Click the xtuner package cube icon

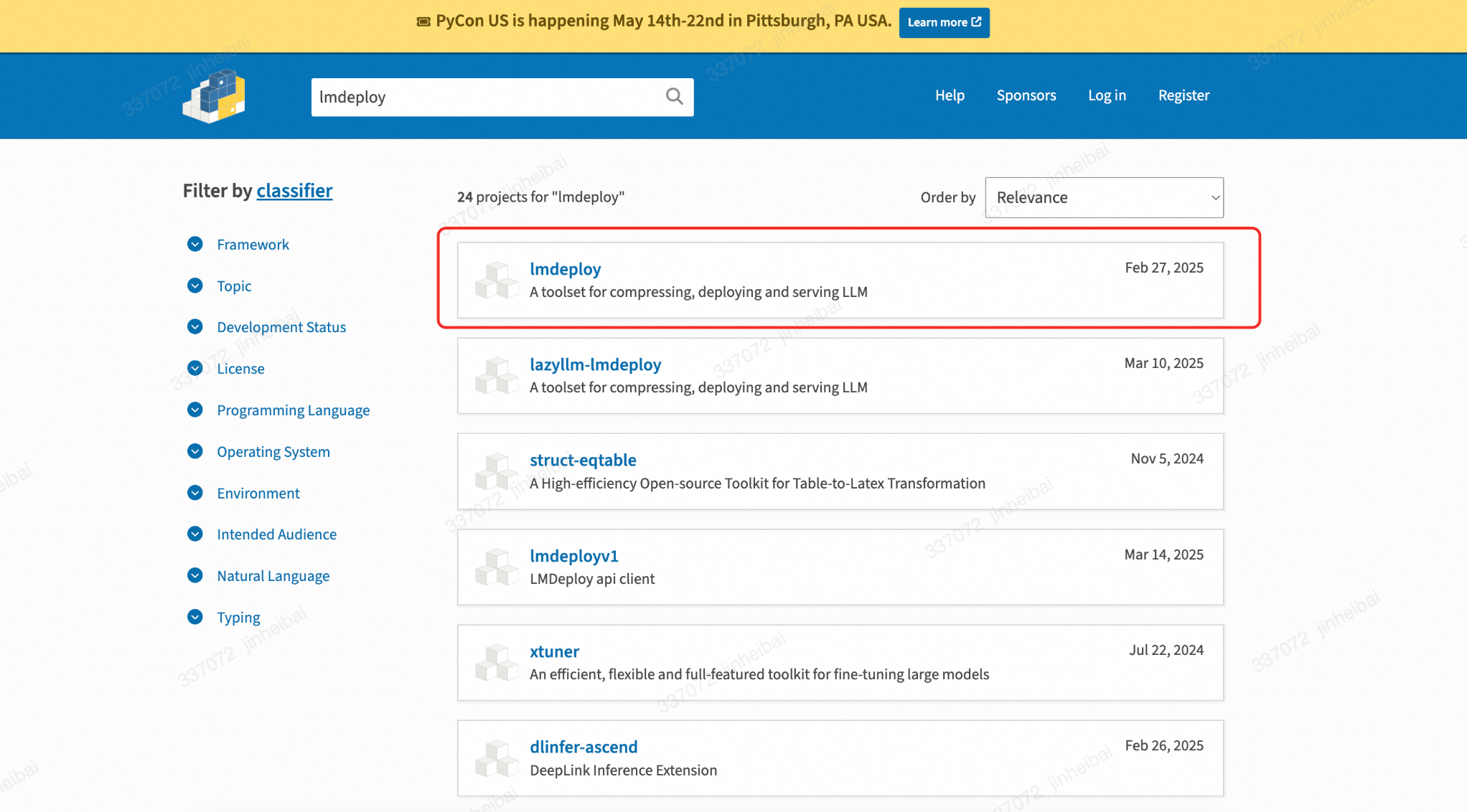[x=496, y=663]
